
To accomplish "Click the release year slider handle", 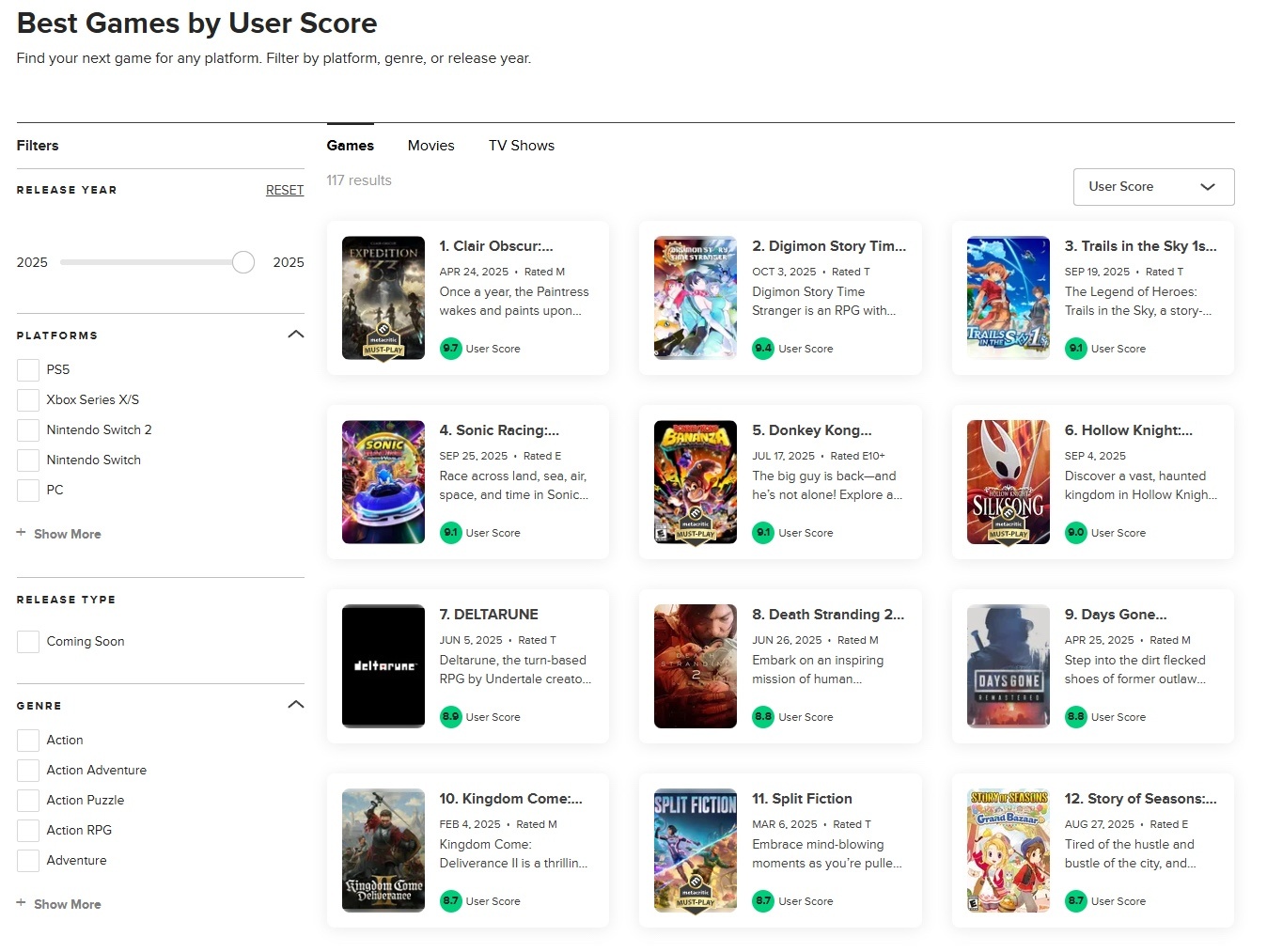I will coord(243,262).
